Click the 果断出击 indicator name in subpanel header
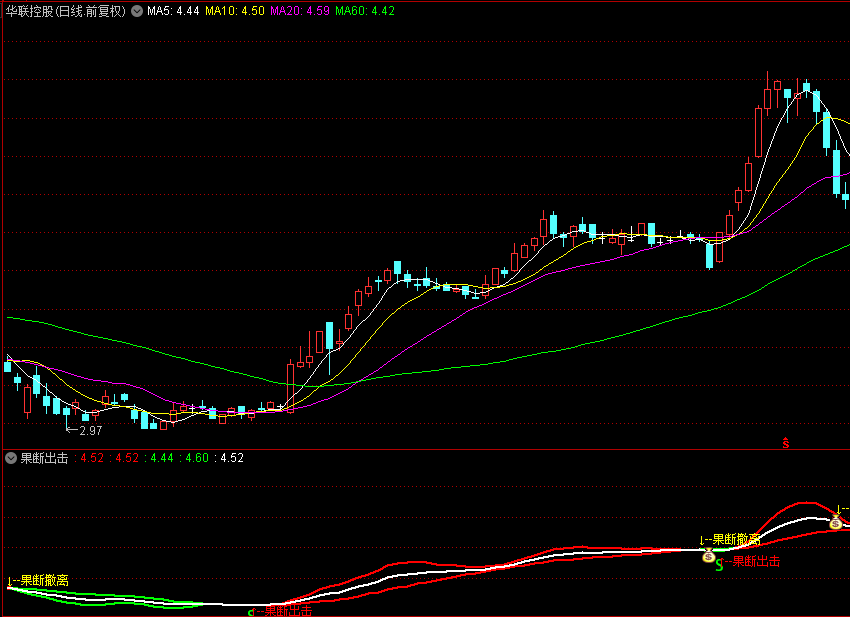The width and height of the screenshot is (850, 617). point(44,458)
